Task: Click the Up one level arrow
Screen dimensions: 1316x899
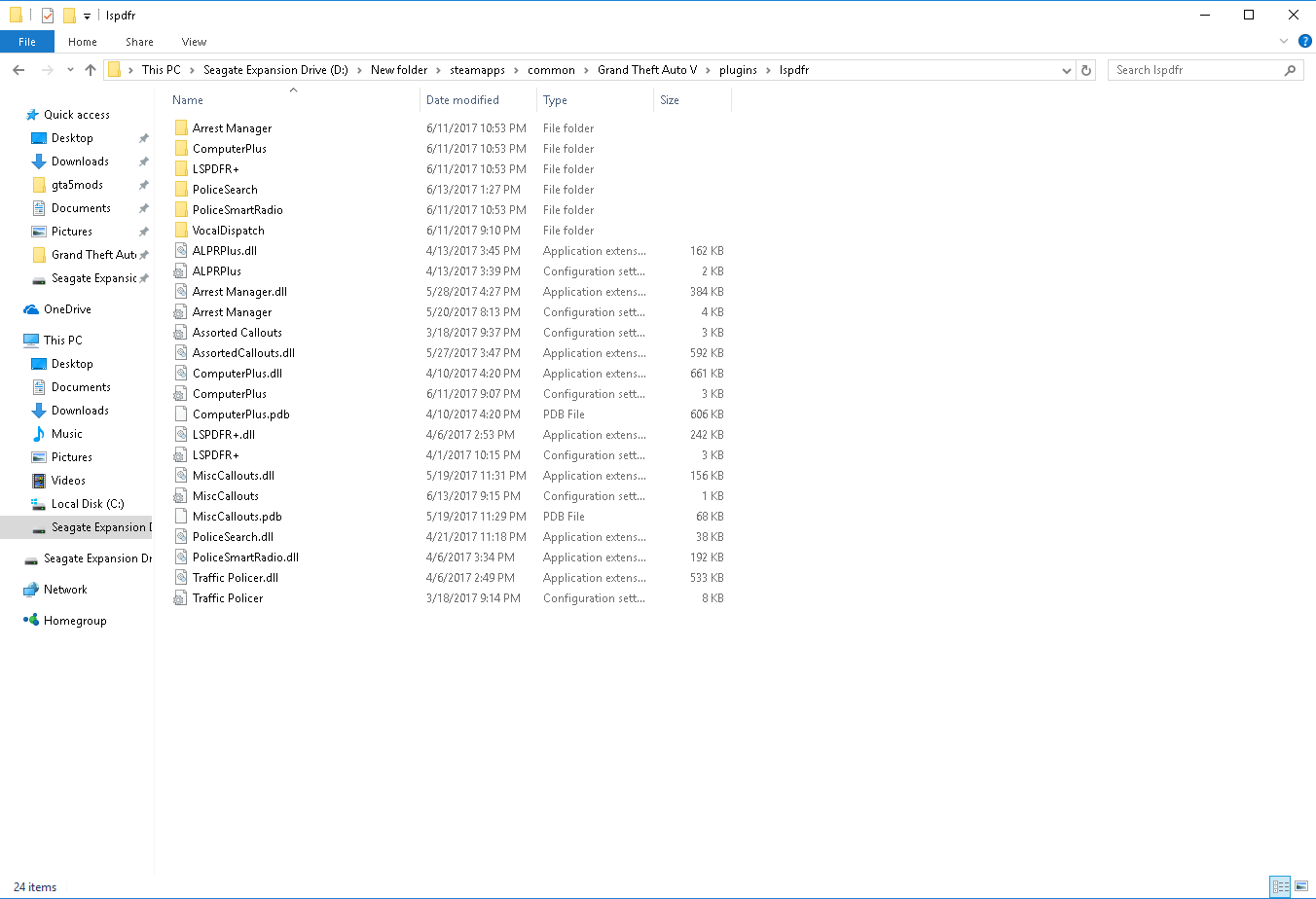Action: (x=91, y=70)
